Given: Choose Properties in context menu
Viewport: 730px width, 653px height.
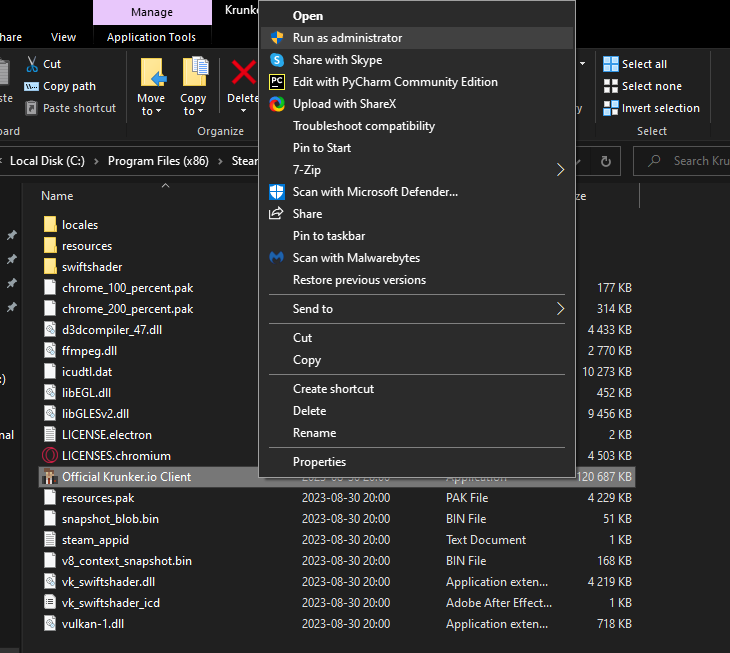Looking at the screenshot, I should (x=417, y=462).
